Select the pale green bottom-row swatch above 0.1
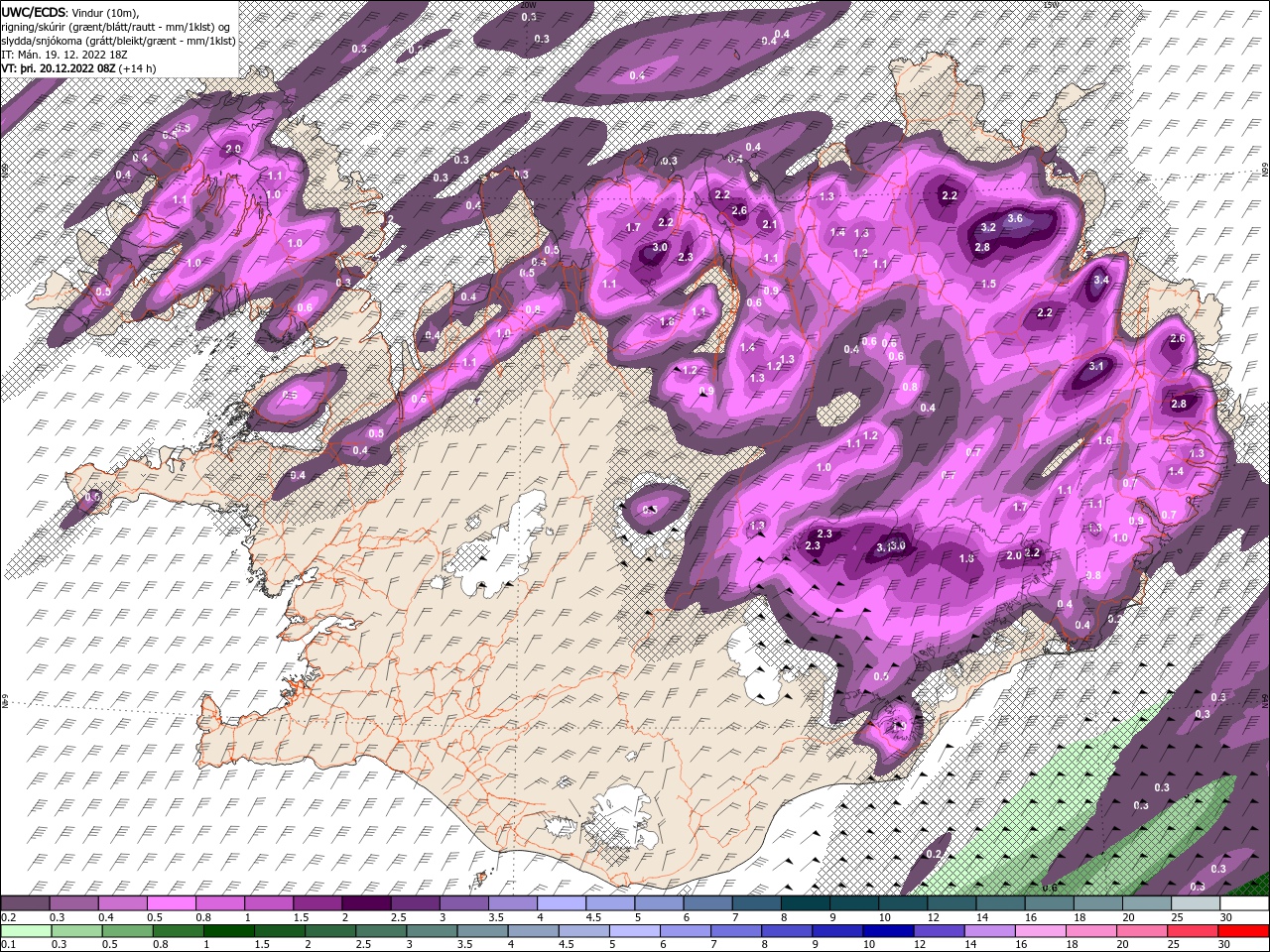 (26, 931)
